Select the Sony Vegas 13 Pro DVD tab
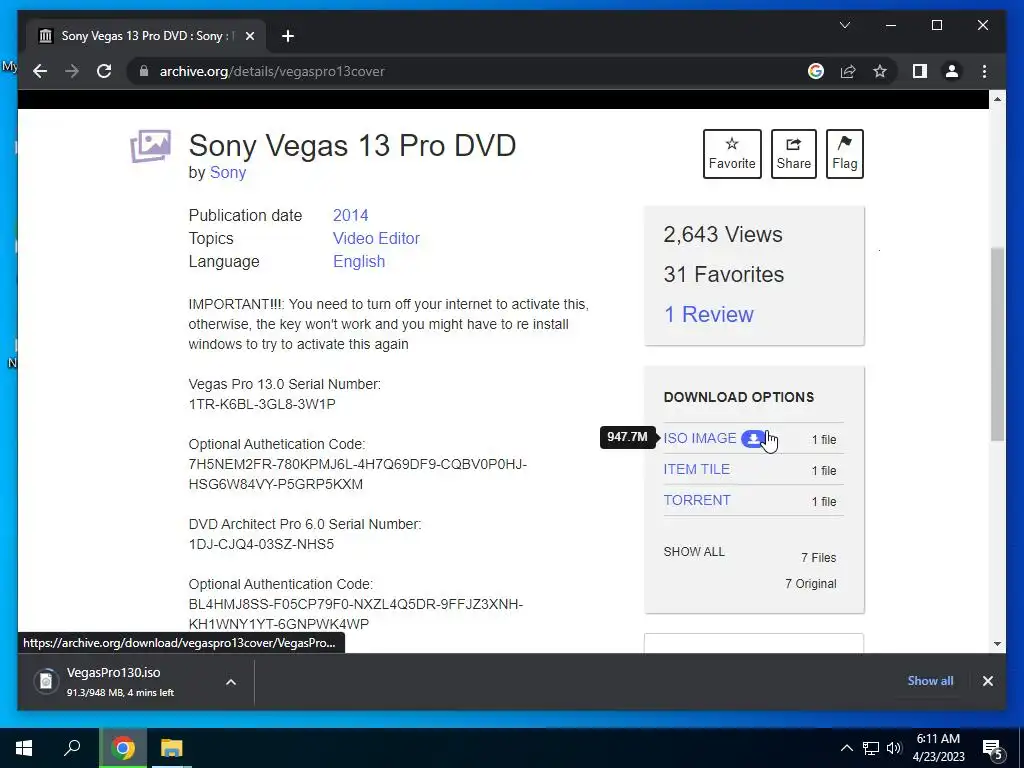This screenshot has height=768, width=1024. coord(146,36)
